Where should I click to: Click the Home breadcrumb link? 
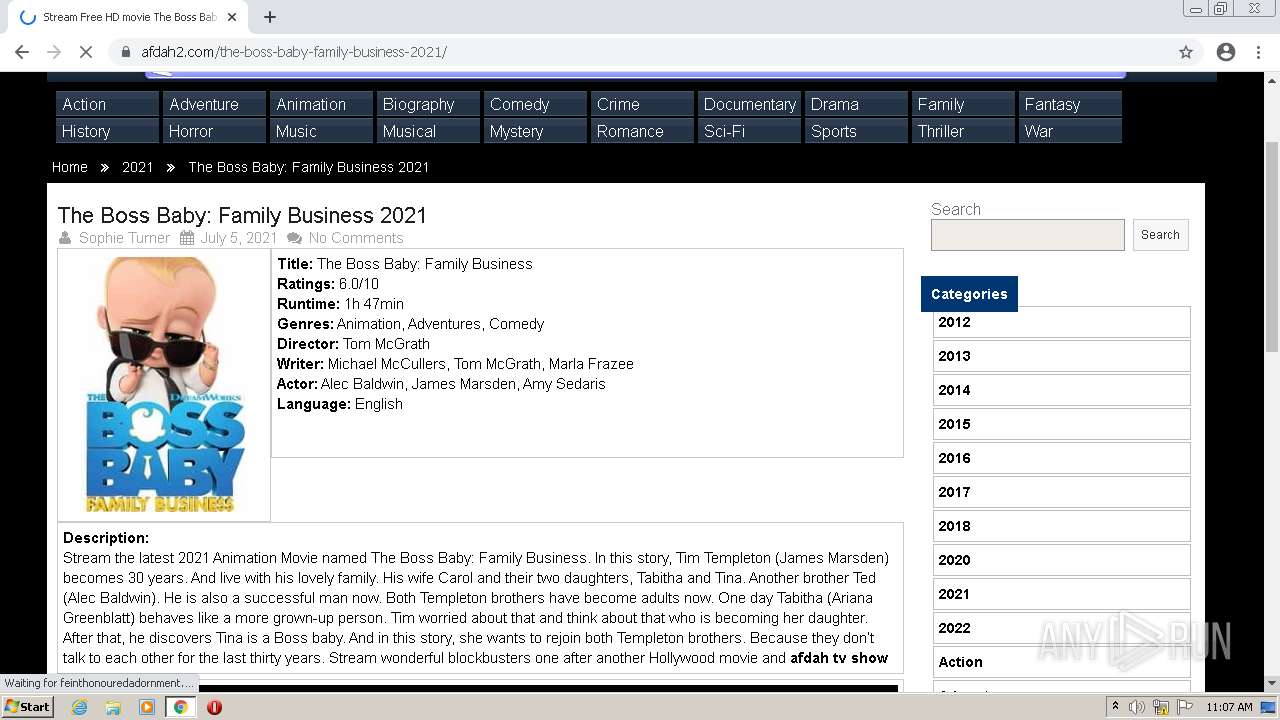[70, 167]
